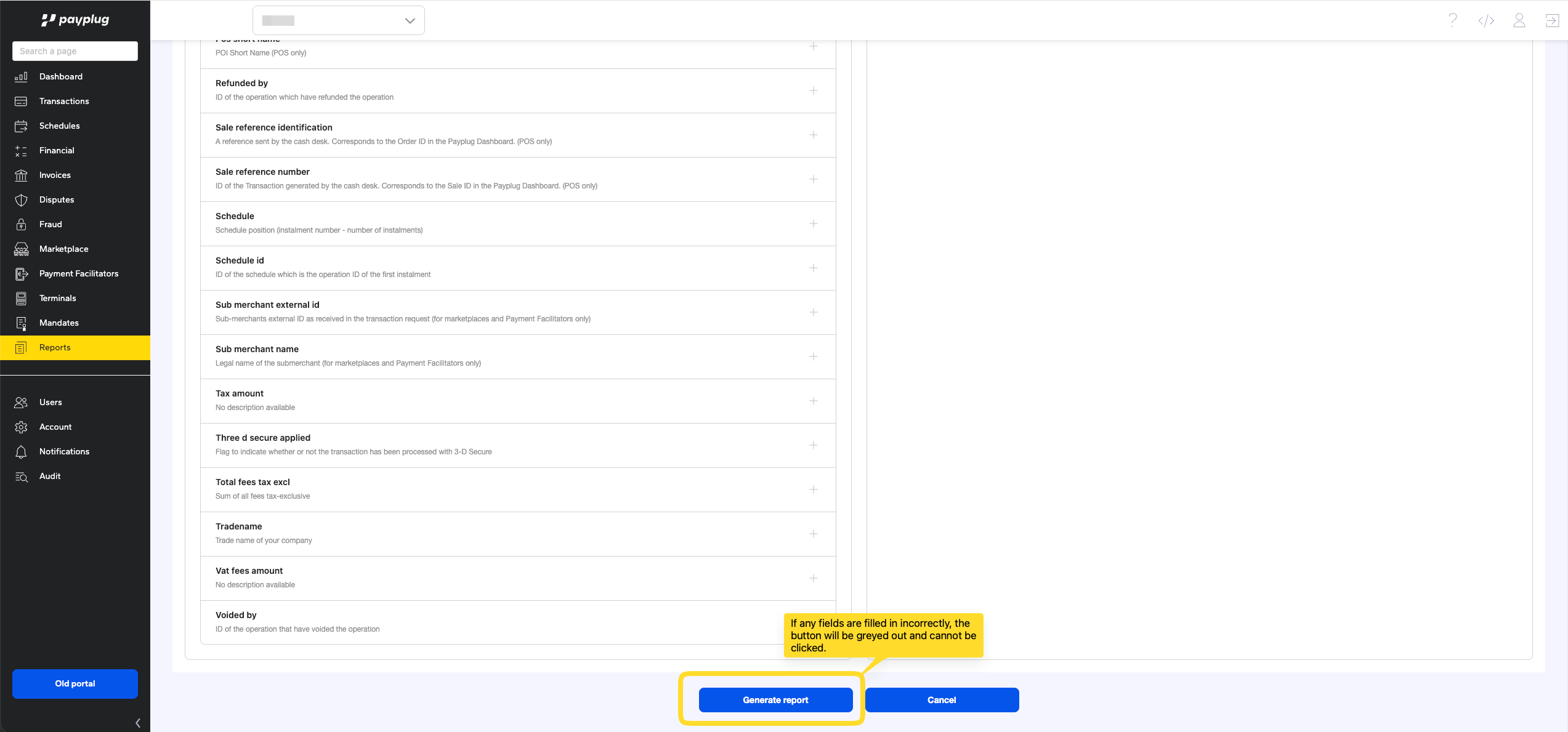Click the logout icon in header
Viewport: 1568px width, 732px height.
pos(1551,20)
